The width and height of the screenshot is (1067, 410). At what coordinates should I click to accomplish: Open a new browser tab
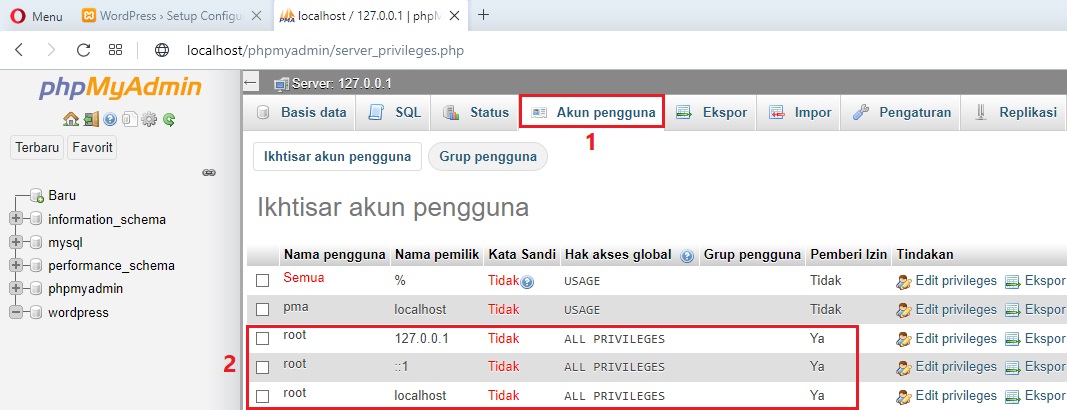[x=484, y=15]
